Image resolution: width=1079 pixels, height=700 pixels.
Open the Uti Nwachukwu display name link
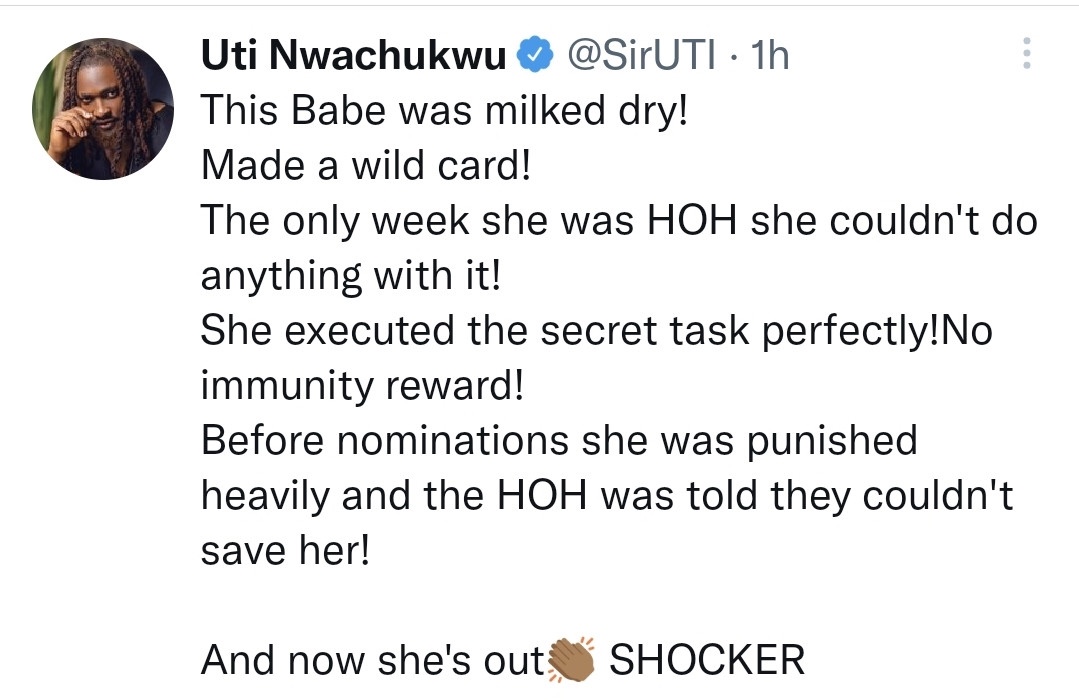[x=354, y=57]
